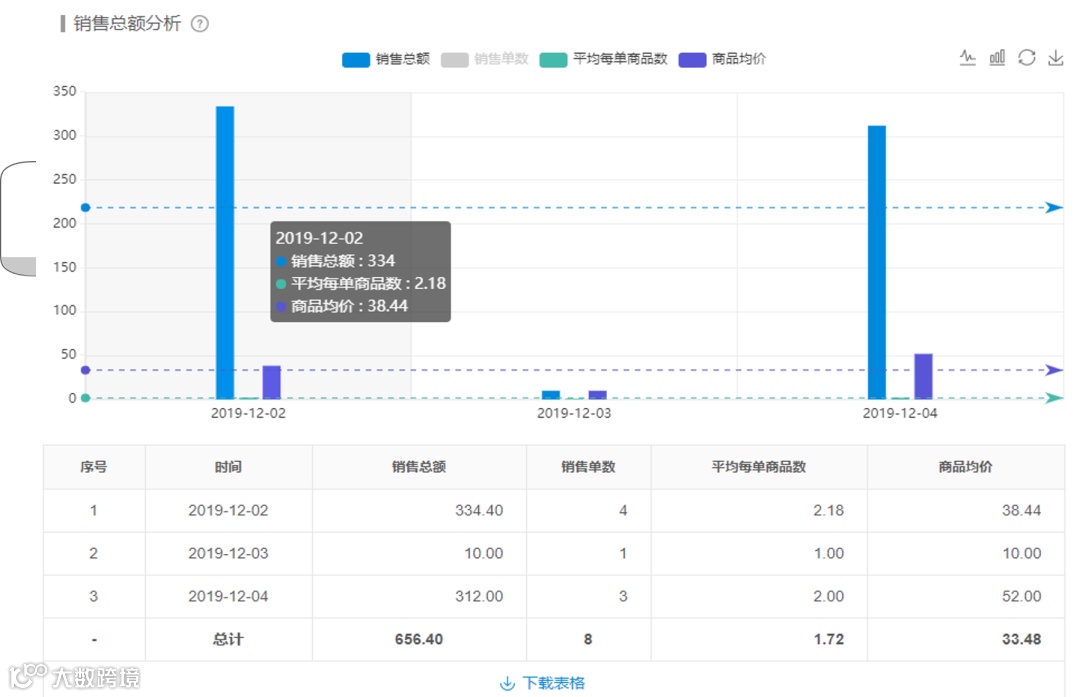This screenshot has width=1080, height=697.
Task: Select the 33.48 total average price cell
Action: click(965, 639)
